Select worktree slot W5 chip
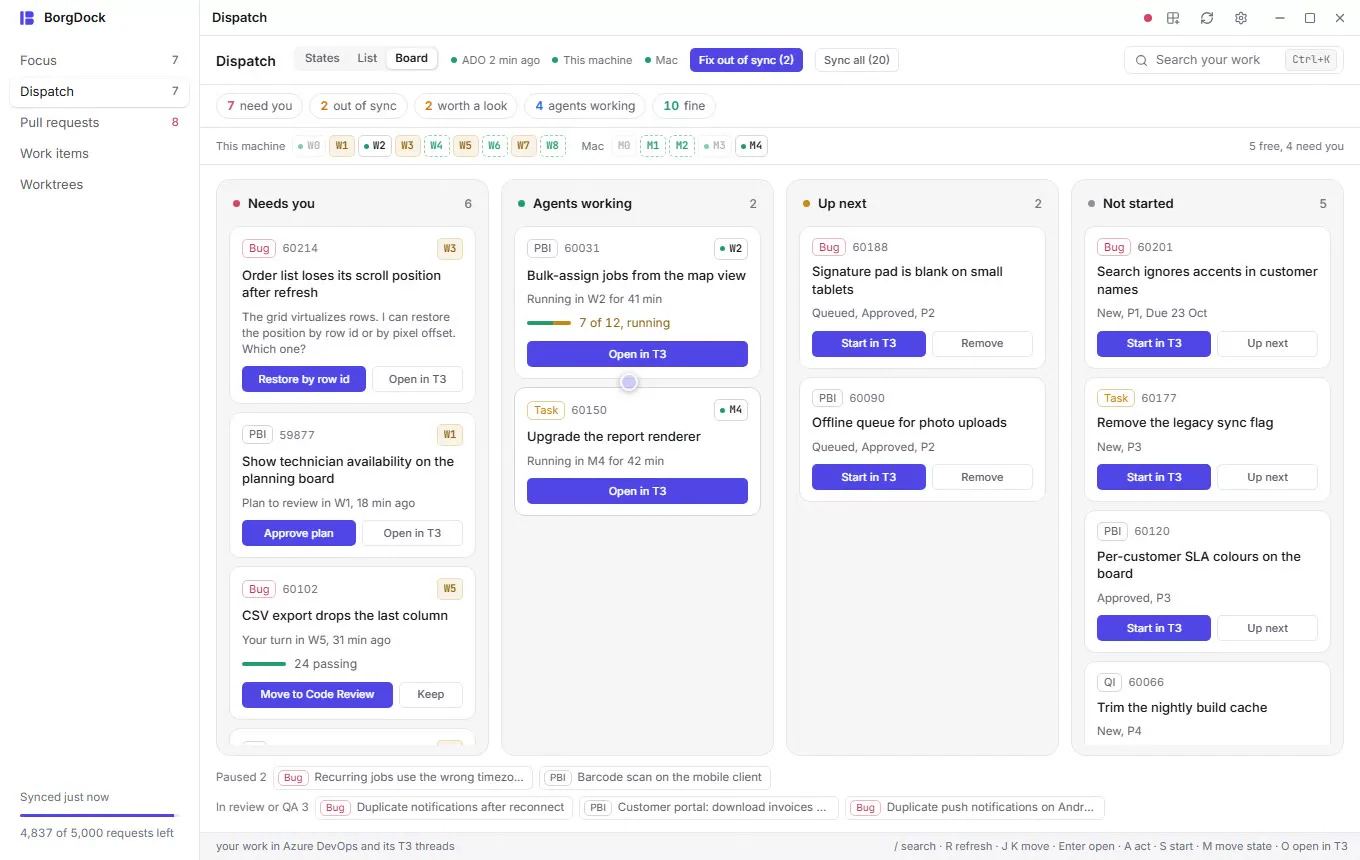 465,146
